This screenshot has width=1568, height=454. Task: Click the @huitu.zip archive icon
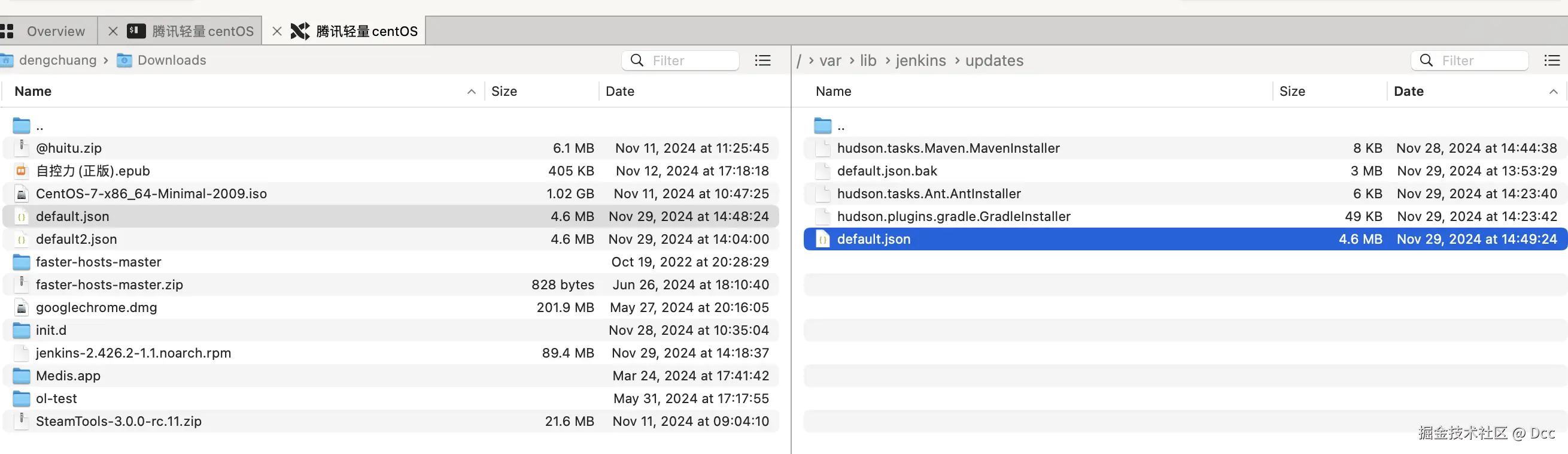coord(22,148)
